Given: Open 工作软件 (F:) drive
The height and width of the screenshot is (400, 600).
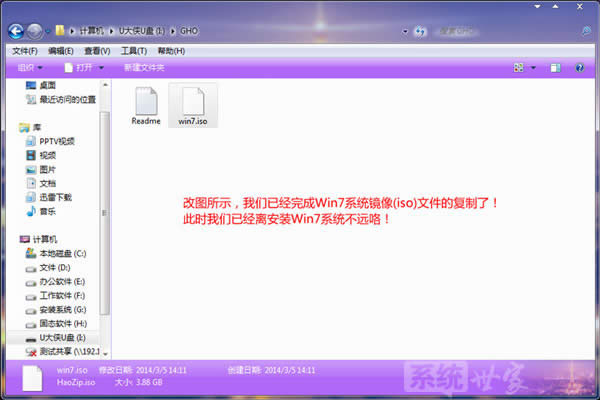Looking at the screenshot, I should (x=55, y=296).
